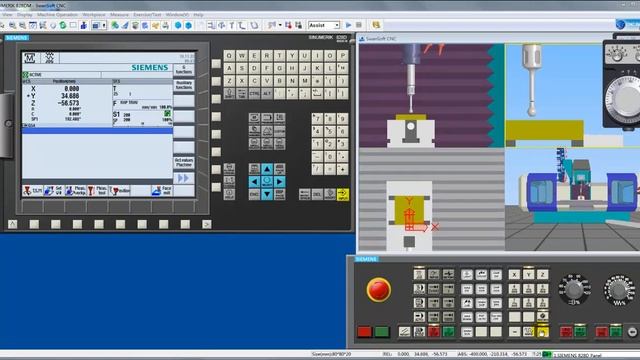Open the Measure menu
The width and height of the screenshot is (640, 360).
pyautogui.click(x=119, y=15)
